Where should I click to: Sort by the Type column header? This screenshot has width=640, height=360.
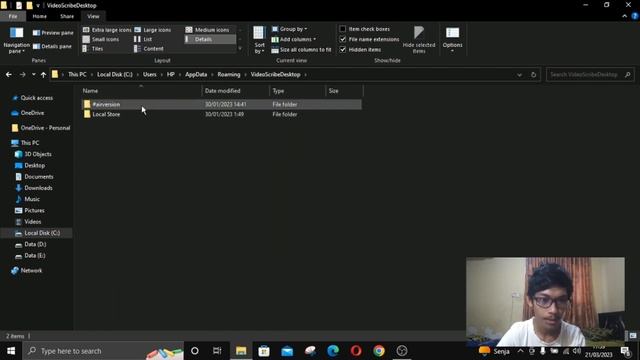[298, 91]
